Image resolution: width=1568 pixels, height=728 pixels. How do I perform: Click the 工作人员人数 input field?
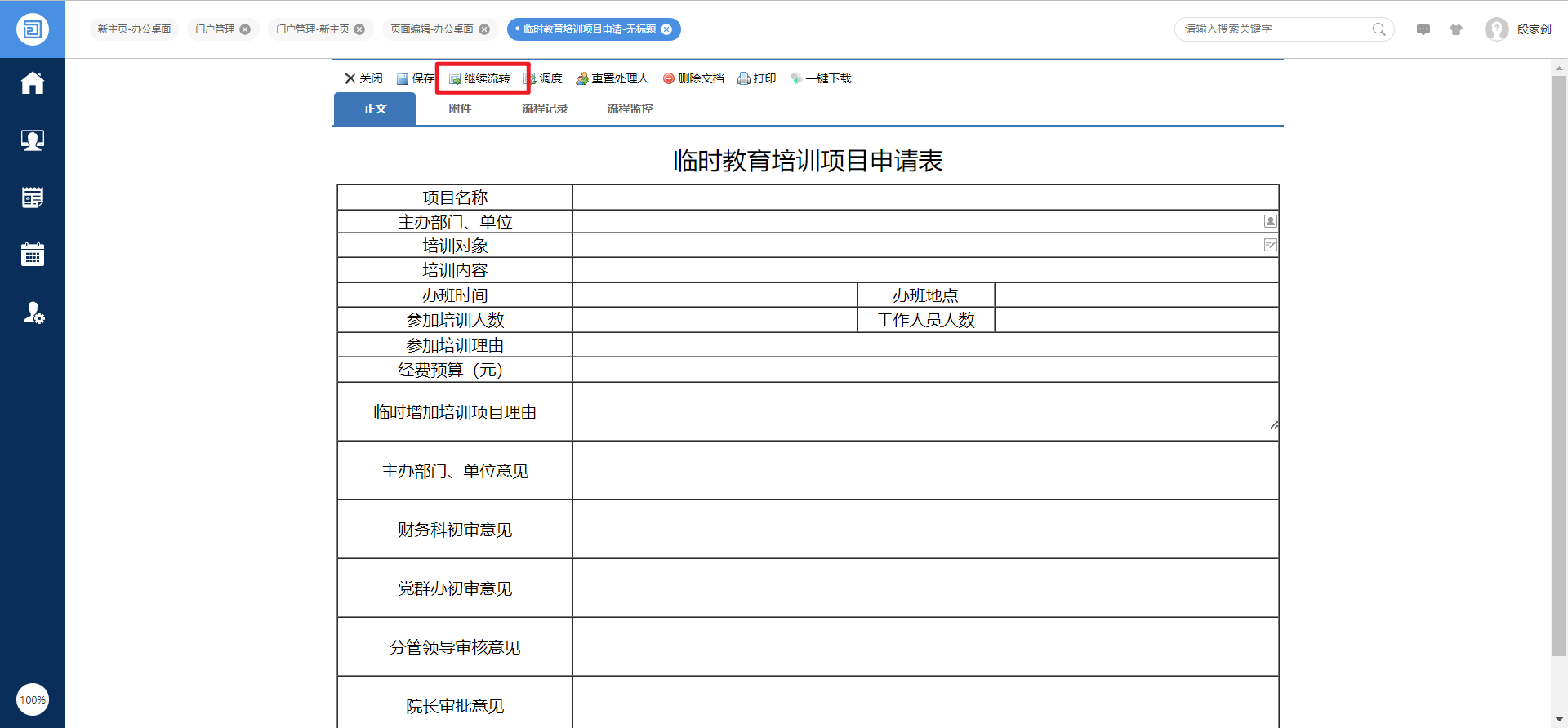coord(1137,319)
